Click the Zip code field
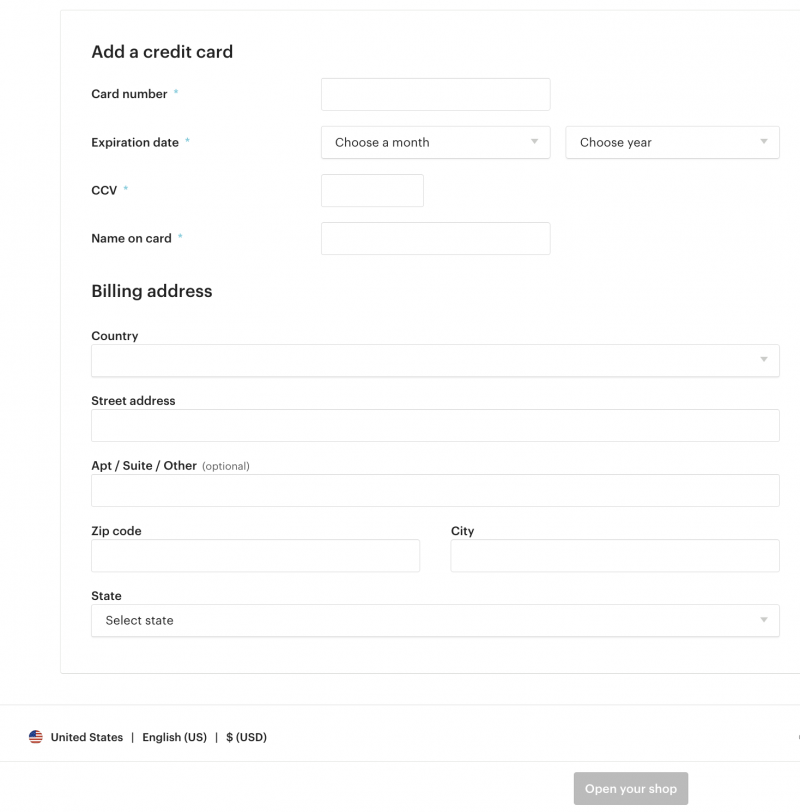Viewport: 800px width, 812px height. pyautogui.click(x=255, y=556)
